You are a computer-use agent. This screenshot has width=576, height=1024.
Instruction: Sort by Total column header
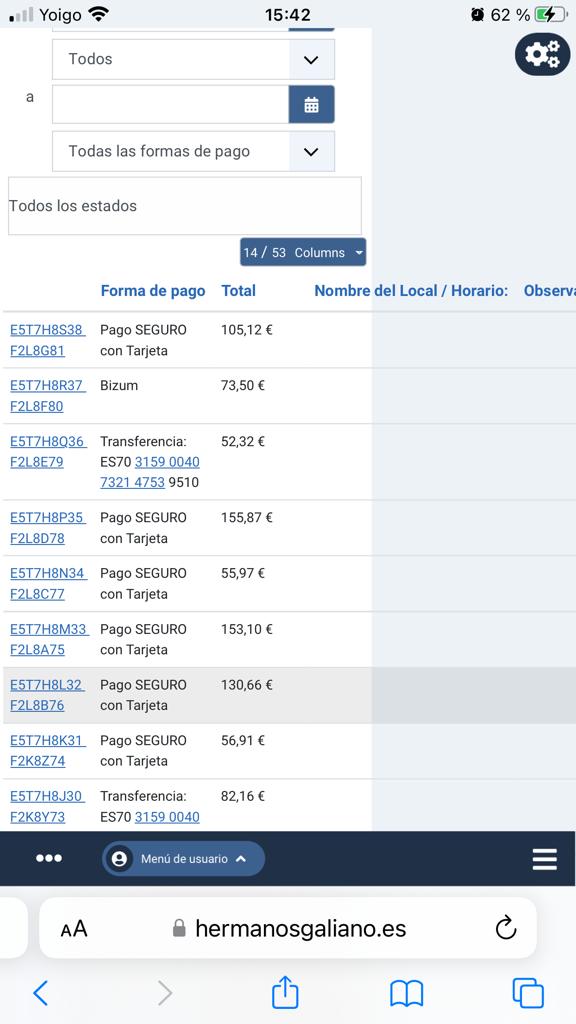[238, 291]
